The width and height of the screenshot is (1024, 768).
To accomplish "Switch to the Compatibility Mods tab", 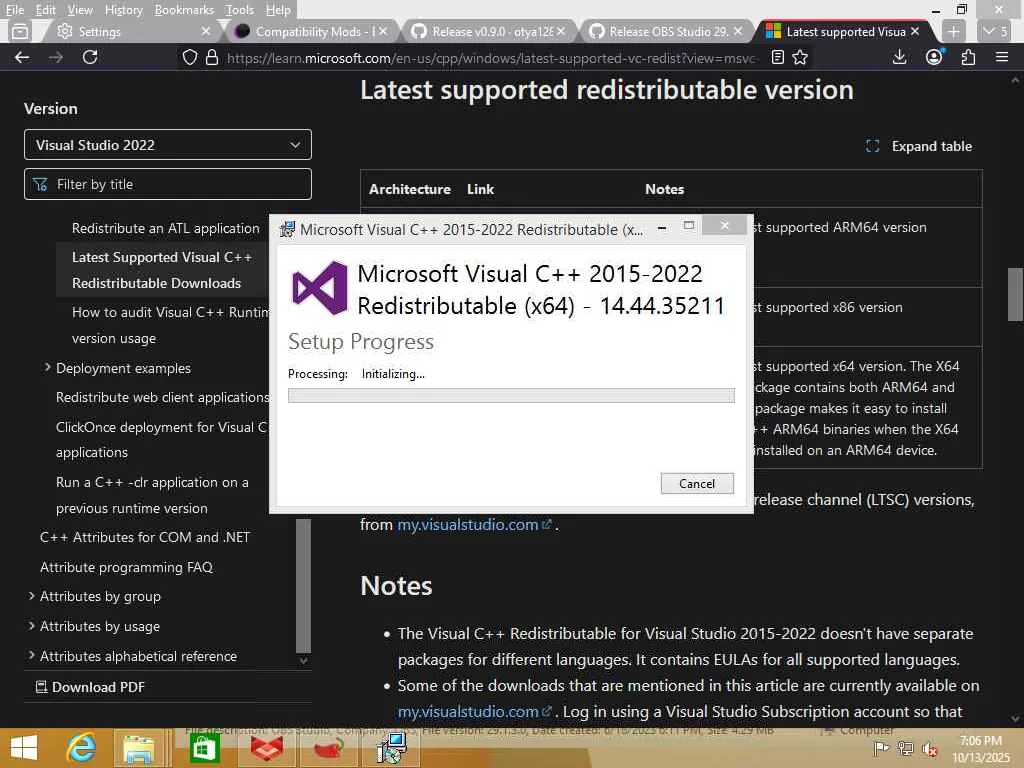I will [308, 31].
